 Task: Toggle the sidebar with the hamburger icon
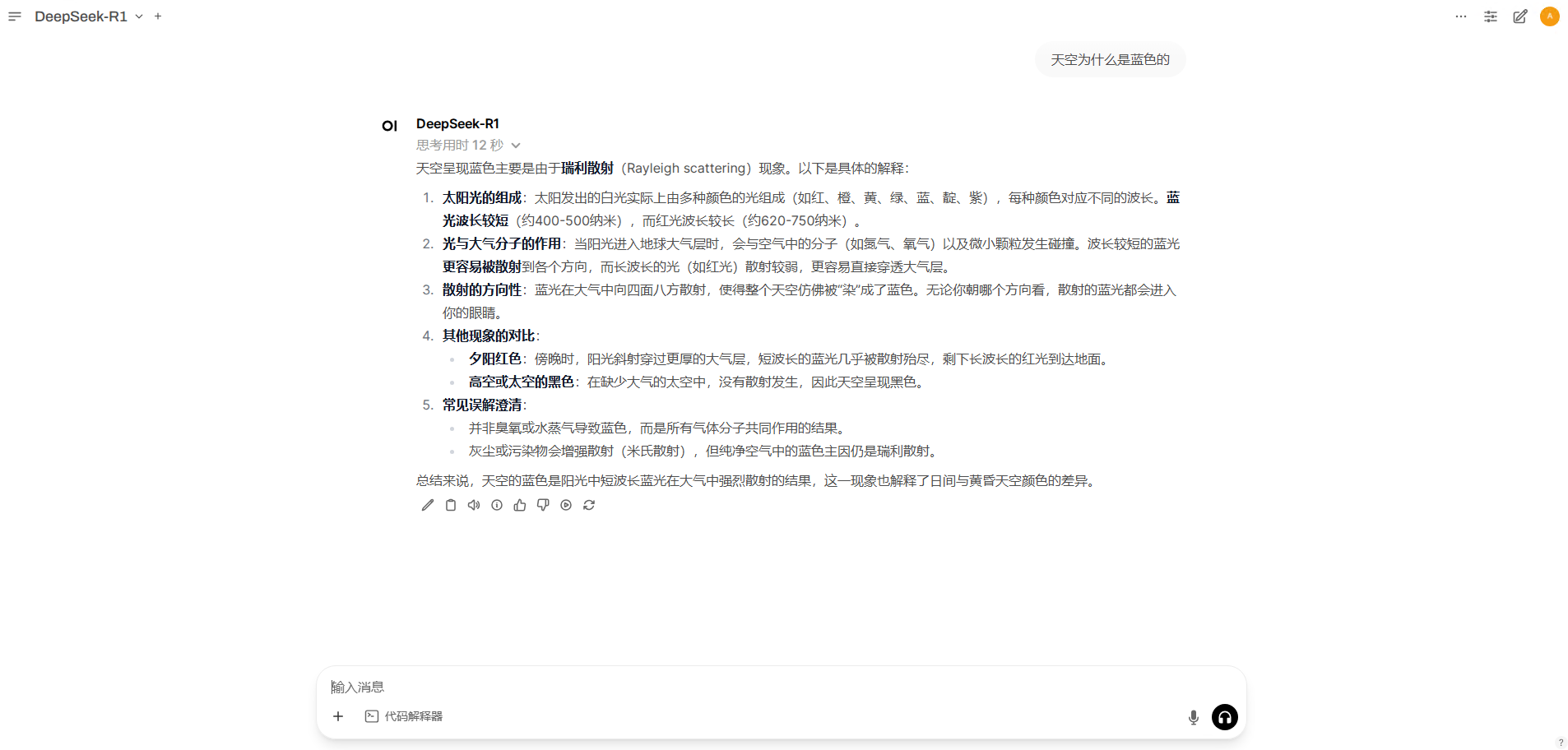click(x=14, y=16)
